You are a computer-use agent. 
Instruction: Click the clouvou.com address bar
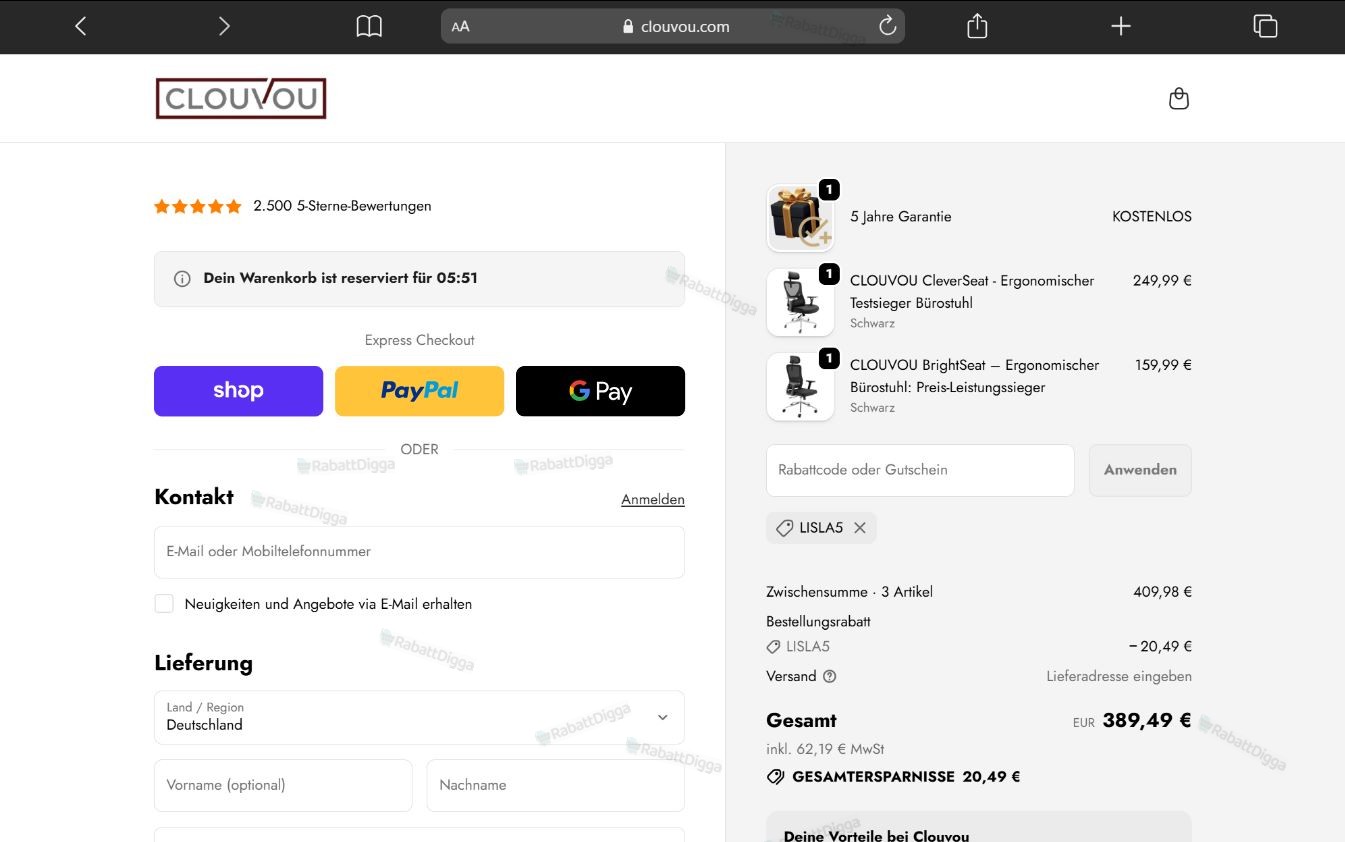[x=673, y=27]
